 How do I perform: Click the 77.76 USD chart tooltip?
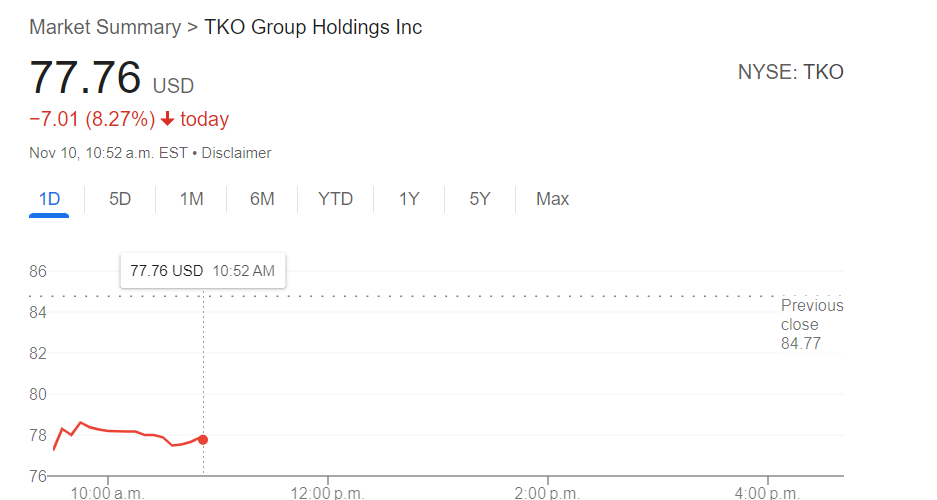click(x=202, y=270)
